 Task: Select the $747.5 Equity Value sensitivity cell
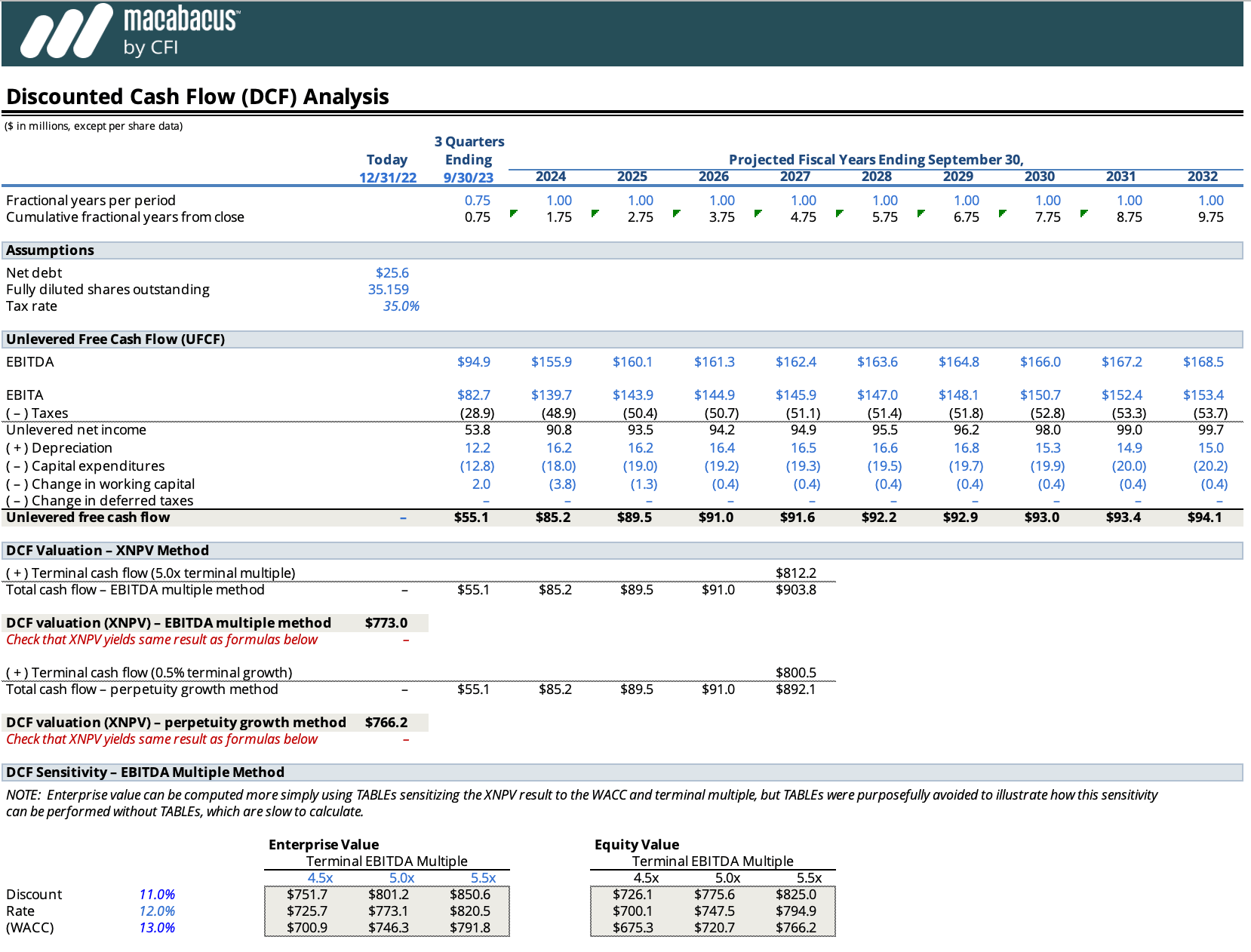point(715,911)
